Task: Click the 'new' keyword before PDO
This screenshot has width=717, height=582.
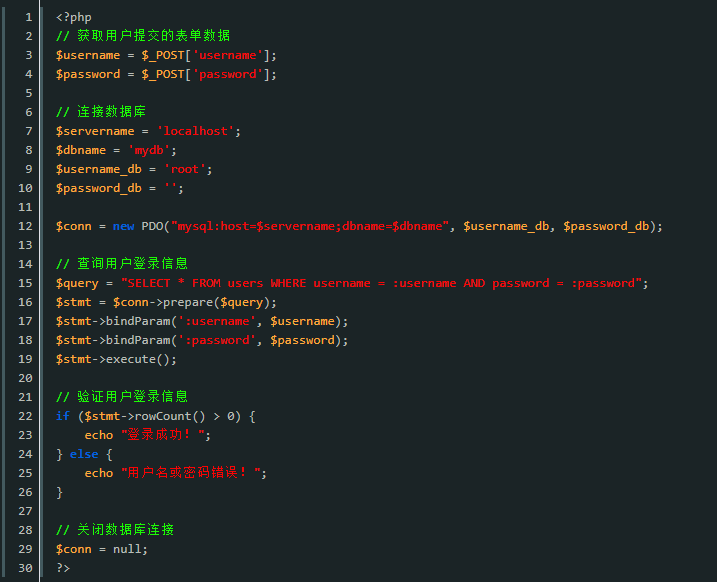Action: tap(123, 226)
